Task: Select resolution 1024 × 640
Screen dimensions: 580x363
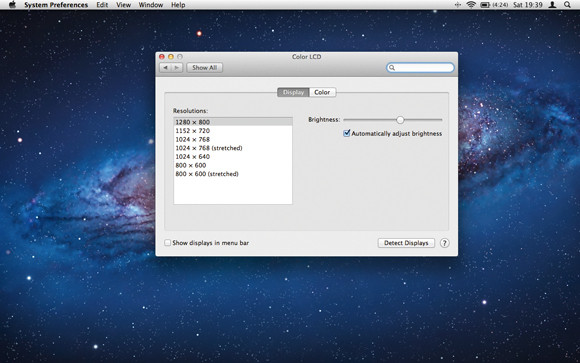Action: tap(233, 157)
